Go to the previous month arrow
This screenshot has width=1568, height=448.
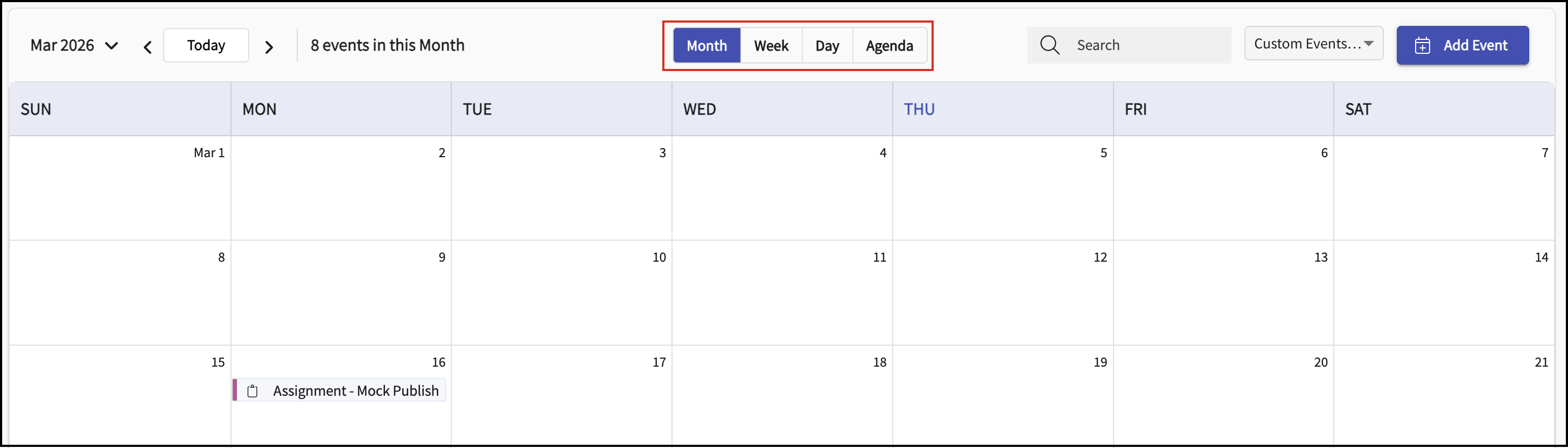pos(148,46)
